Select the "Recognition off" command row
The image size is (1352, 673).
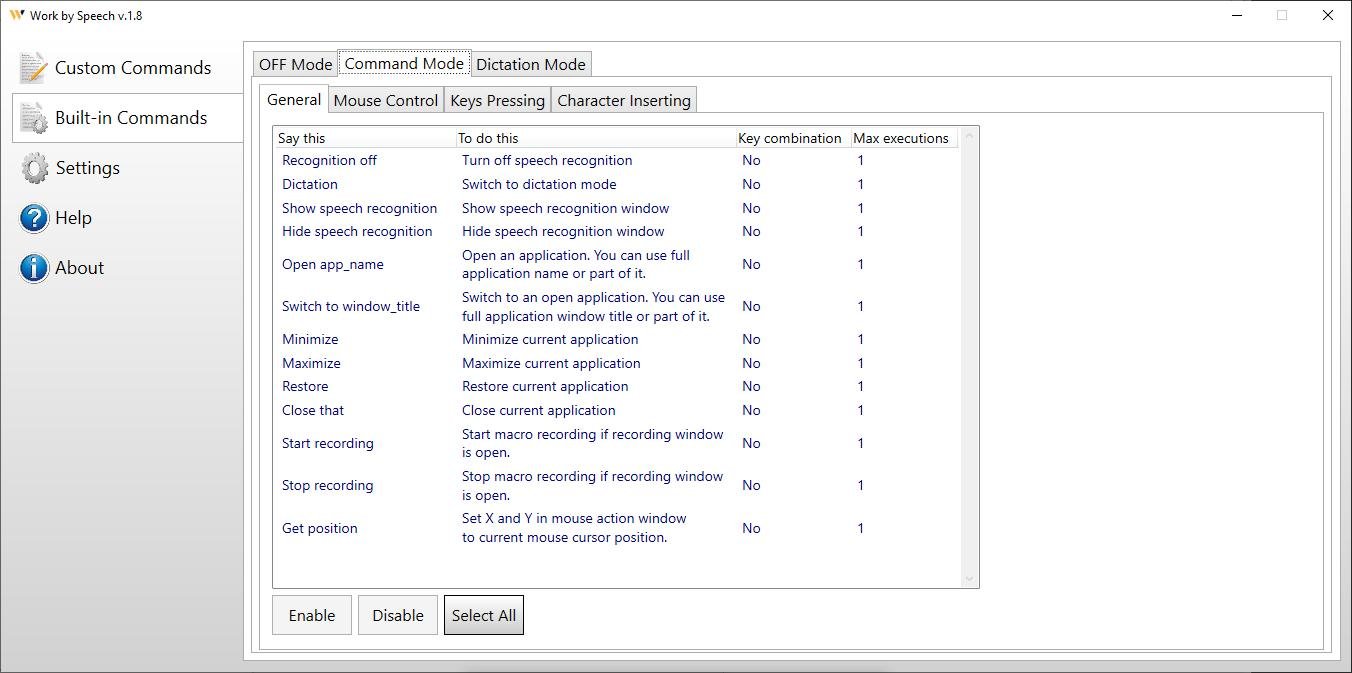tap(329, 160)
